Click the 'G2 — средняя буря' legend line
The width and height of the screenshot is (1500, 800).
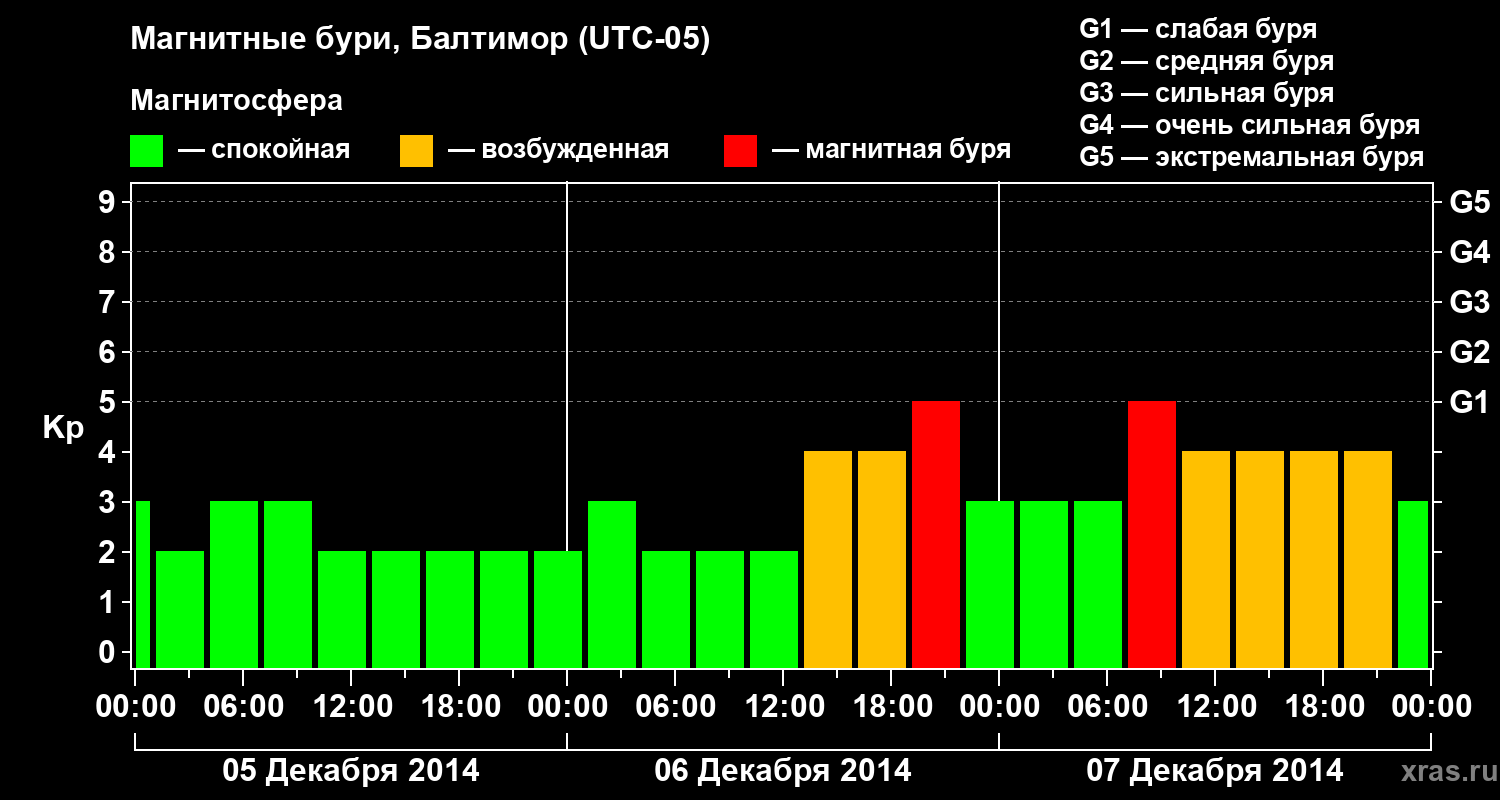point(1207,61)
